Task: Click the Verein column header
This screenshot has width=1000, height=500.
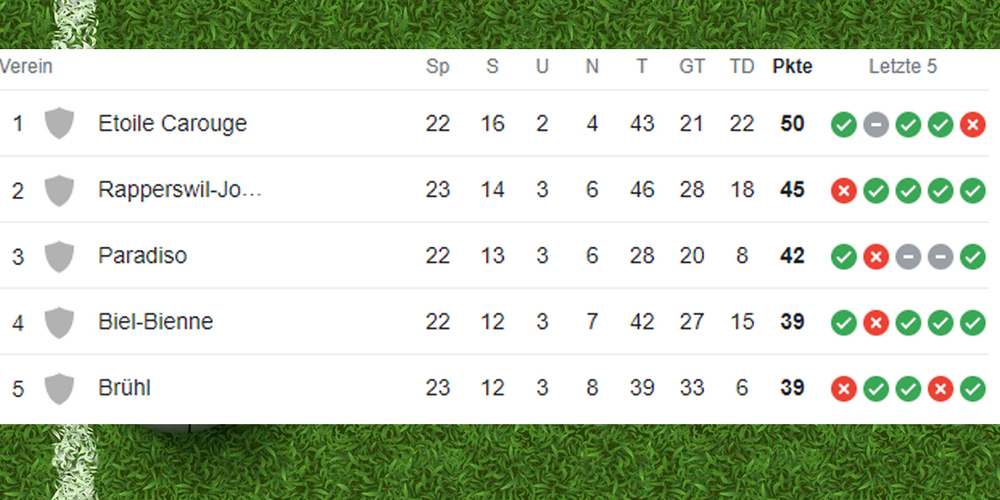Action: (x=26, y=66)
